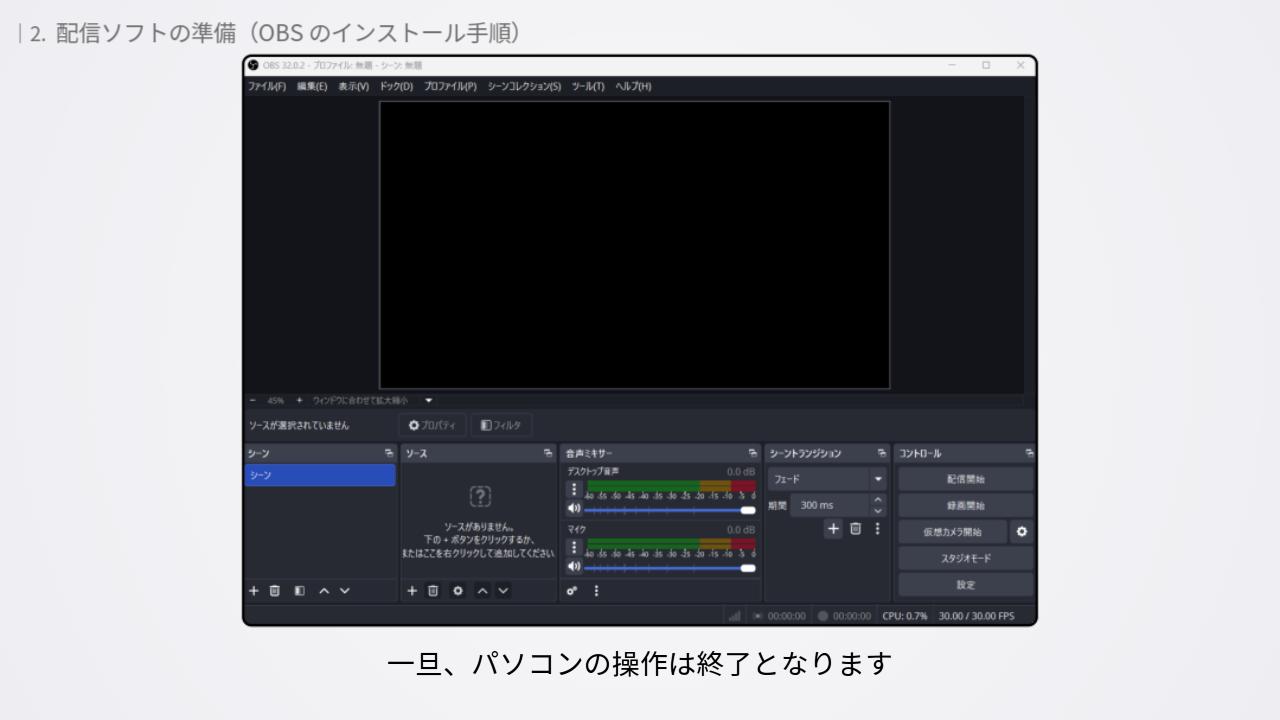Open source properties gear in Sources panel
This screenshot has height=720, width=1280.
coord(458,591)
